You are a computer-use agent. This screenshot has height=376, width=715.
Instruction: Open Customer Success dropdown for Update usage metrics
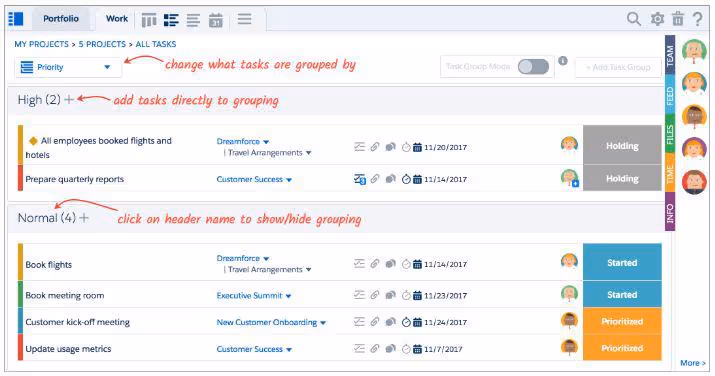pyautogui.click(x=254, y=350)
